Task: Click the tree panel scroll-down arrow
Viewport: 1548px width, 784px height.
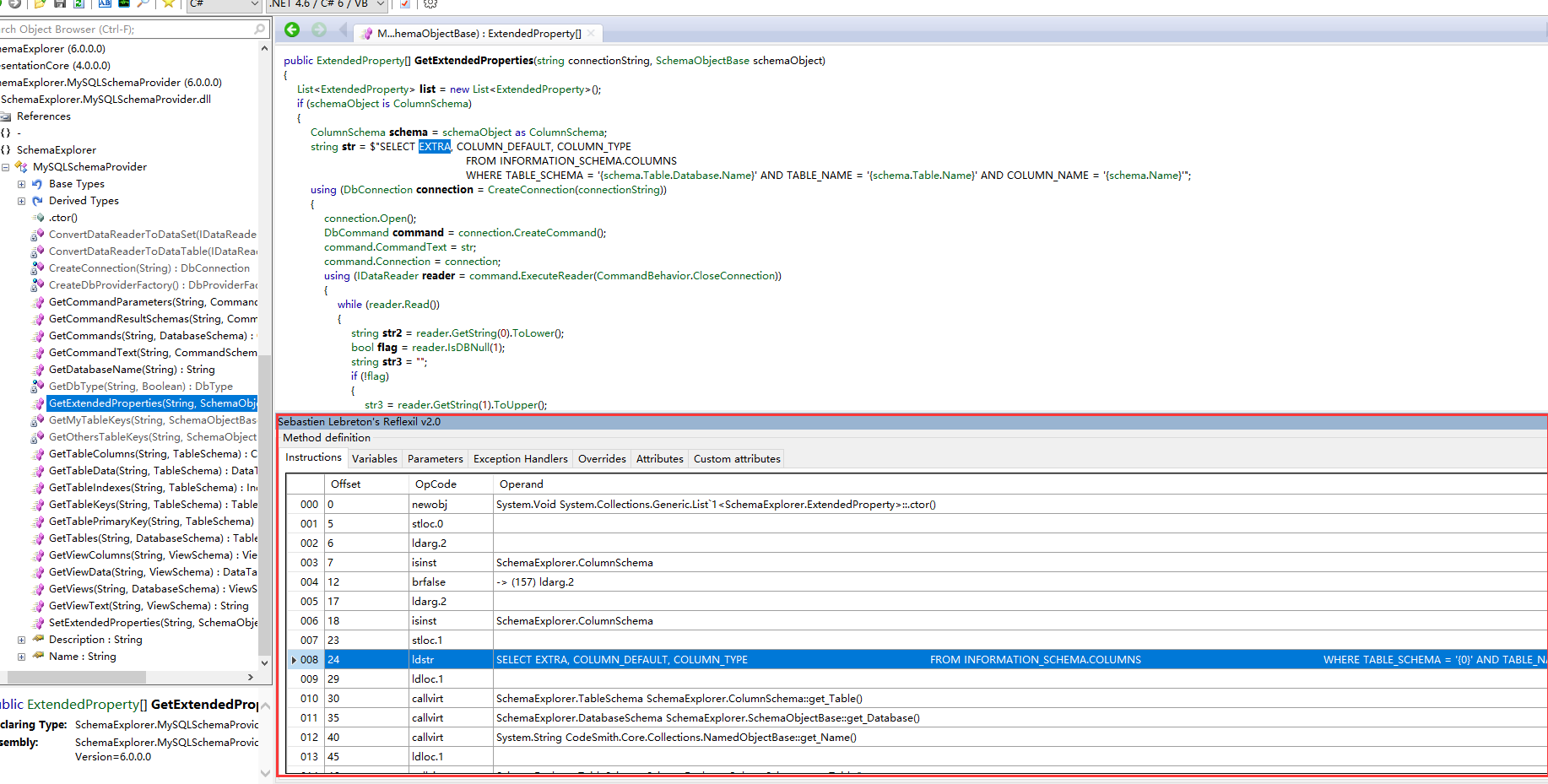Action: point(265,663)
